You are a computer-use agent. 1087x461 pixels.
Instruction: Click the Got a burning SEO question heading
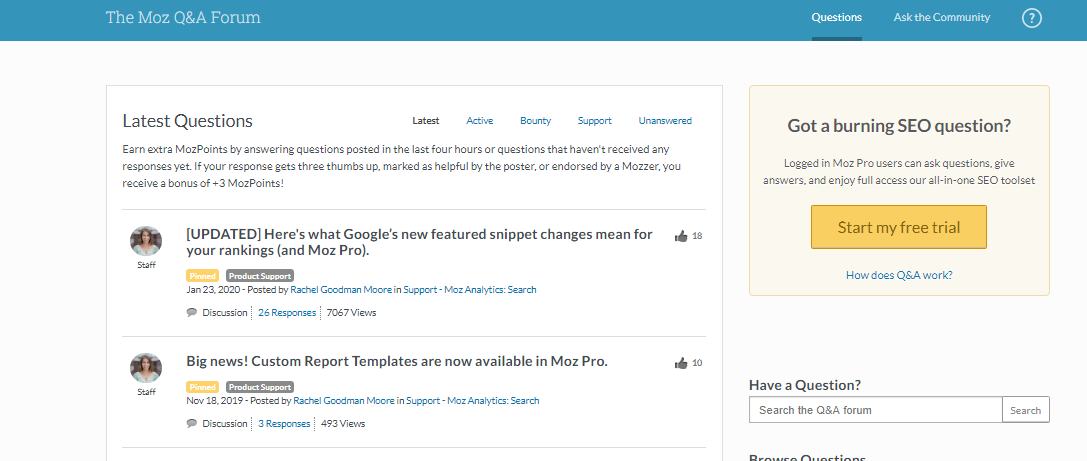(899, 126)
